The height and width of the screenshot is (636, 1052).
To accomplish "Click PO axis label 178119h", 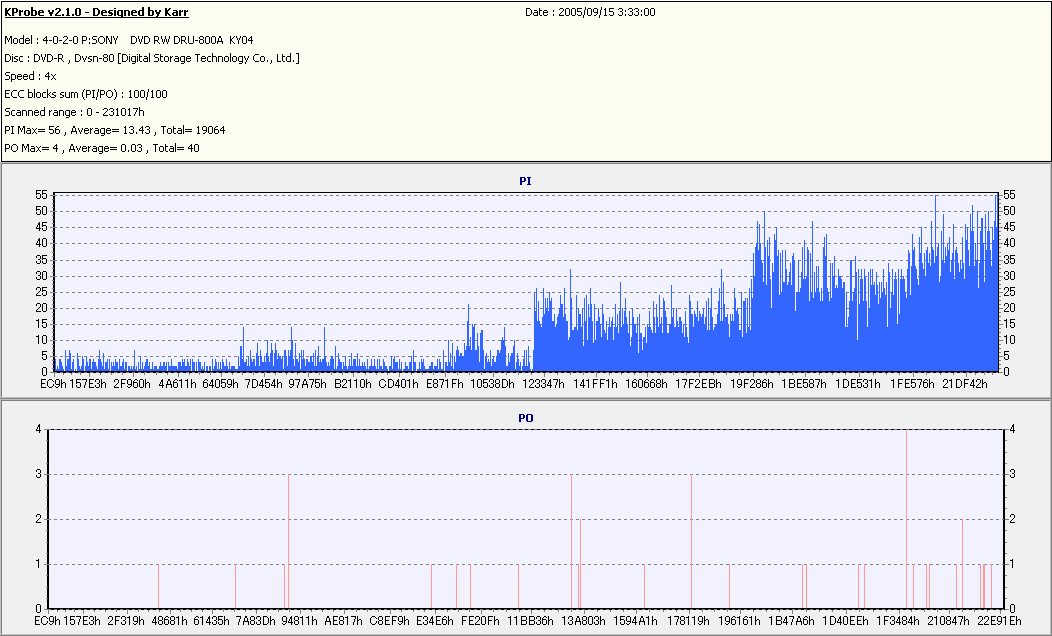I will (688, 621).
